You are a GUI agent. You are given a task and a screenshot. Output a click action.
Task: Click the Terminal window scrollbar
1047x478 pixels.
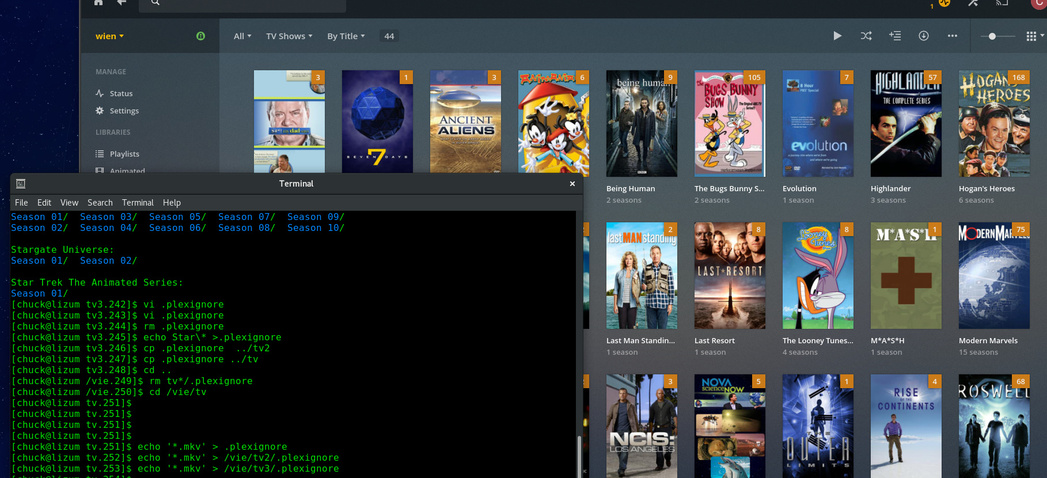(579, 455)
